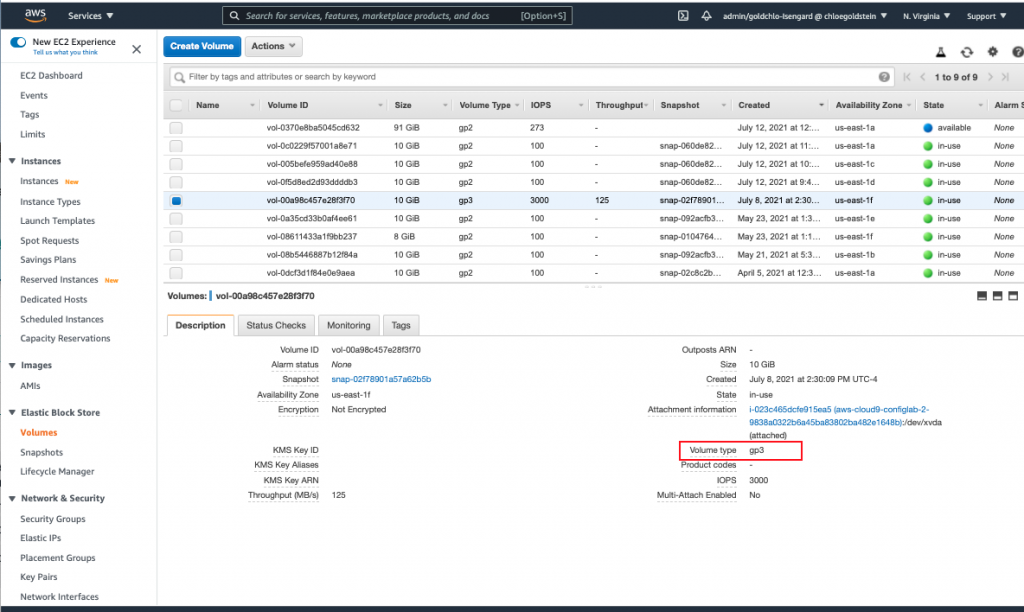Viewport: 1024px width, 612px height.
Task: Check the box for vol-0370e8ba5045cd632
Action: (x=176, y=128)
